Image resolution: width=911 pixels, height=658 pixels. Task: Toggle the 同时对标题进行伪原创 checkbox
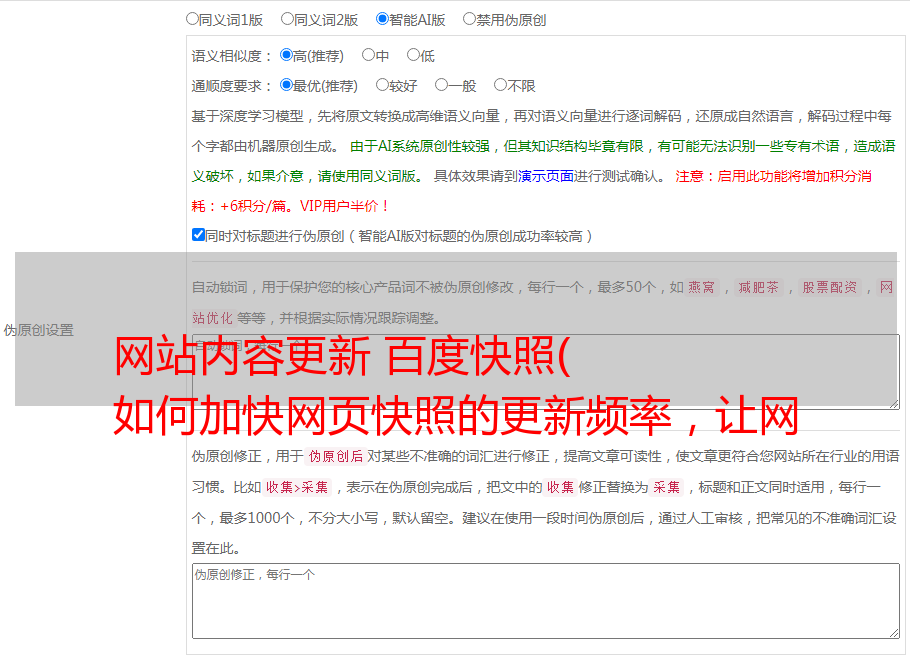(198, 235)
